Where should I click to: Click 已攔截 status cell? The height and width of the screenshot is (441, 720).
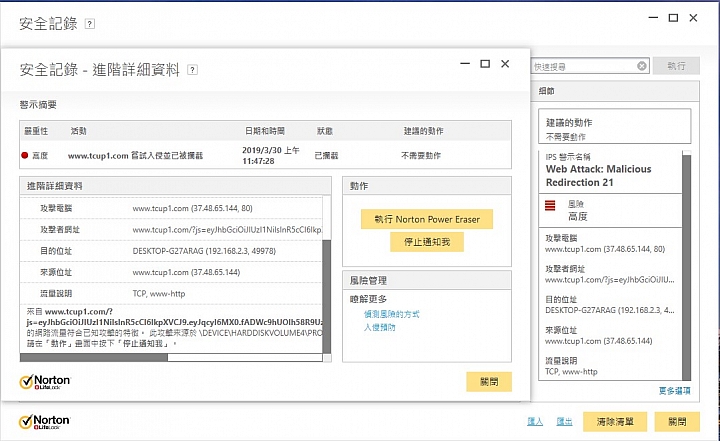(x=326, y=156)
